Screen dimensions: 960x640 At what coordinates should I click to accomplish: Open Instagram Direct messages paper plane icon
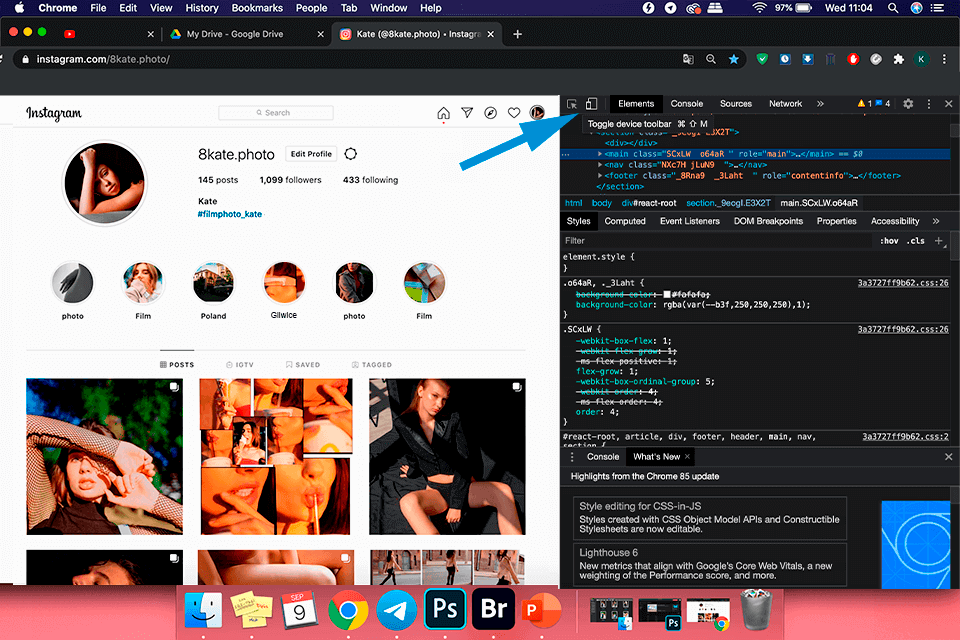click(467, 113)
